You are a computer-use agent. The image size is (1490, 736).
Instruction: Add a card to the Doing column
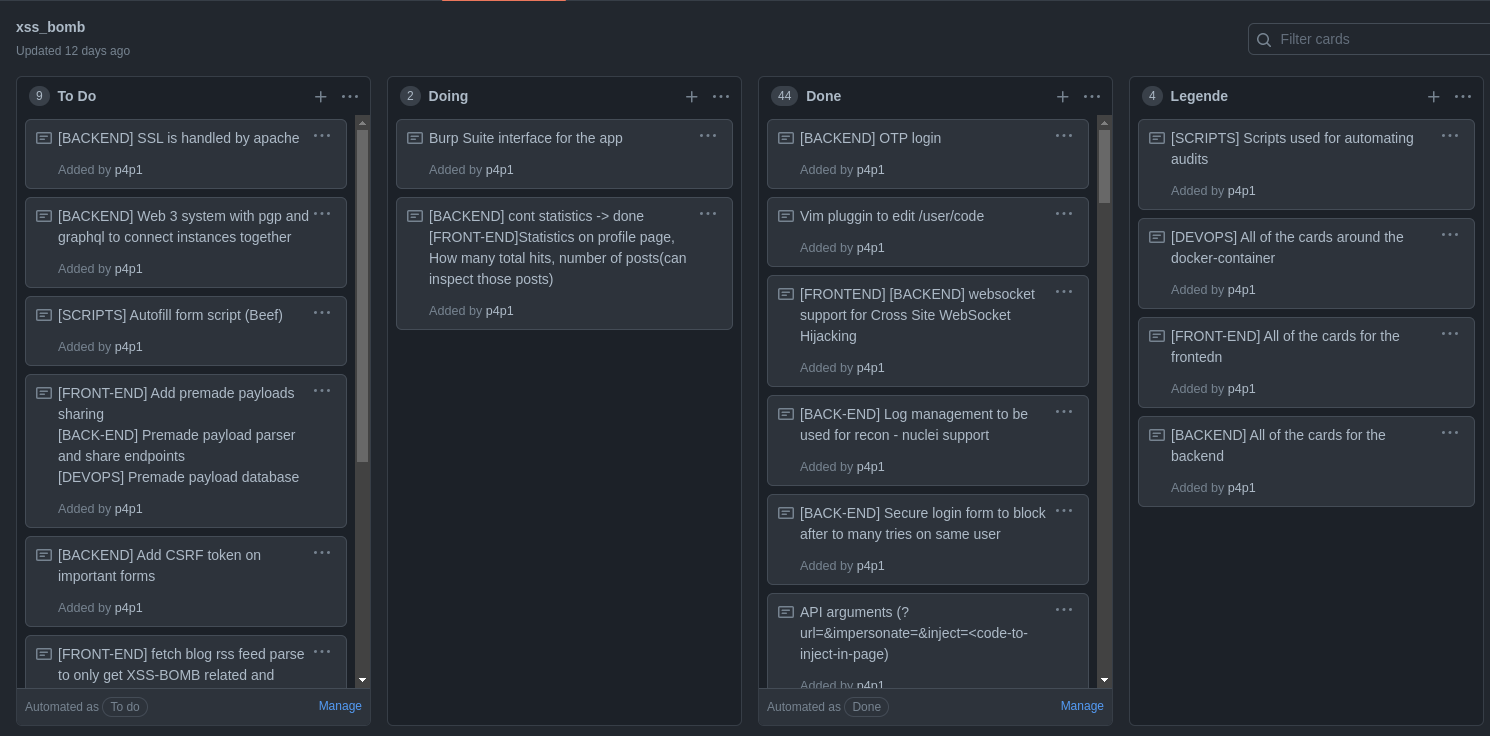691,97
